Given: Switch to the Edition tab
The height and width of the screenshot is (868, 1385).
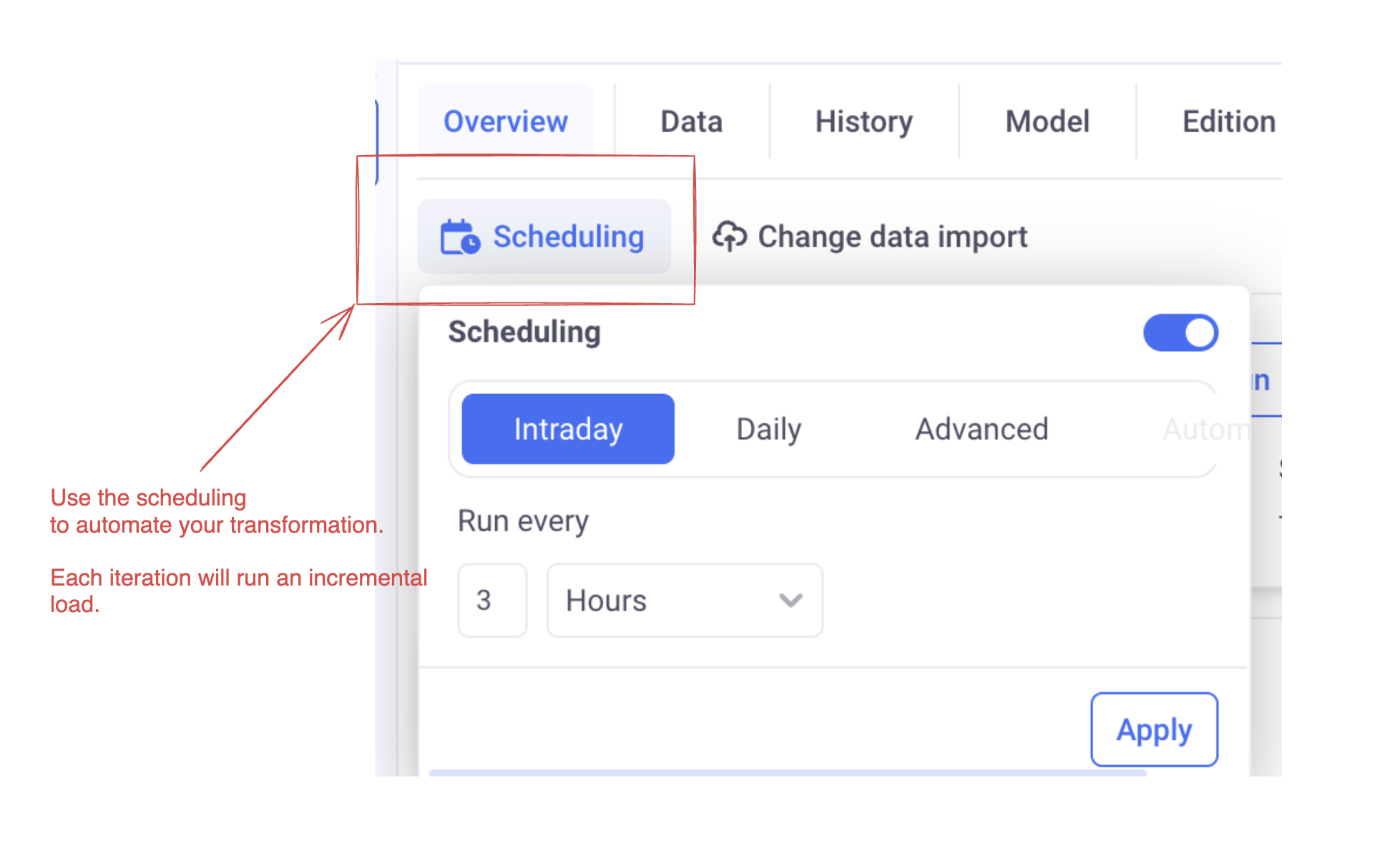Looking at the screenshot, I should pos(1228,122).
